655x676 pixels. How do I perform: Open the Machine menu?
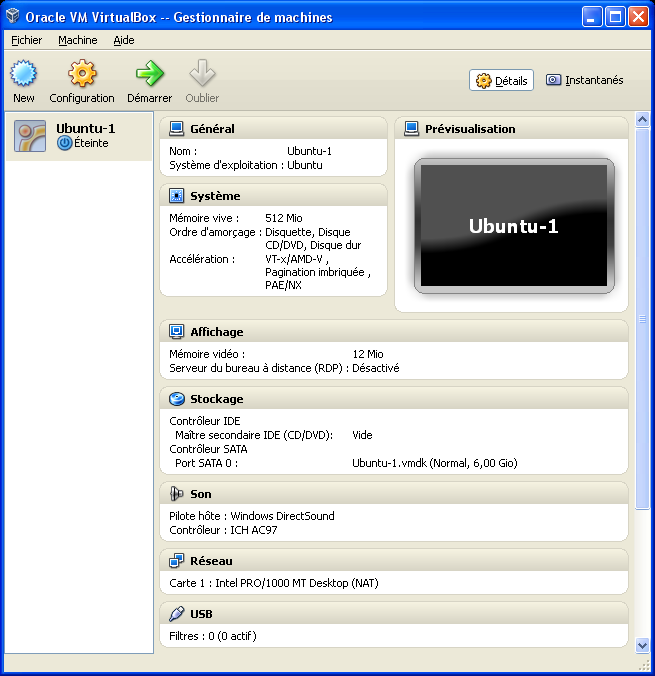[x=78, y=40]
